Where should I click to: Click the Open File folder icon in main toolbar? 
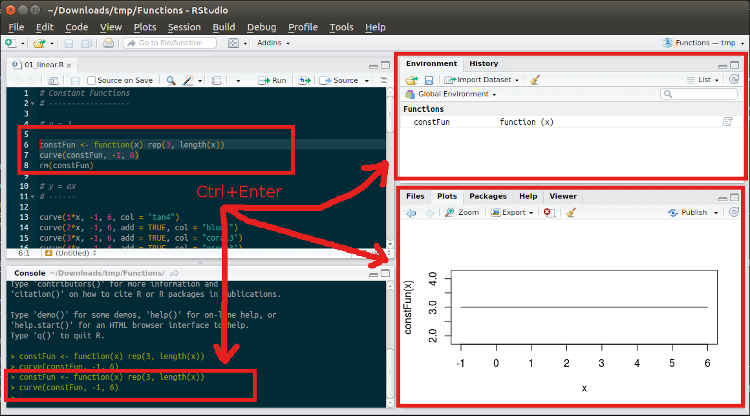[39, 43]
